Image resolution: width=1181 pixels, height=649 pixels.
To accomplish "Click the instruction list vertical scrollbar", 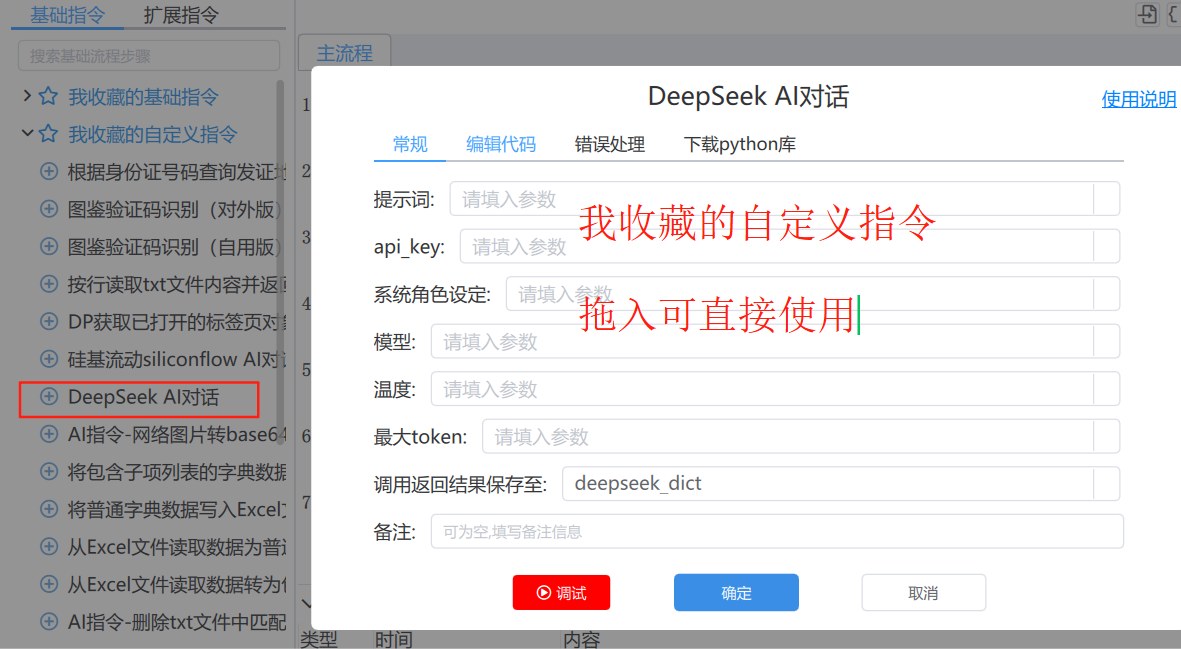I will pos(280,264).
